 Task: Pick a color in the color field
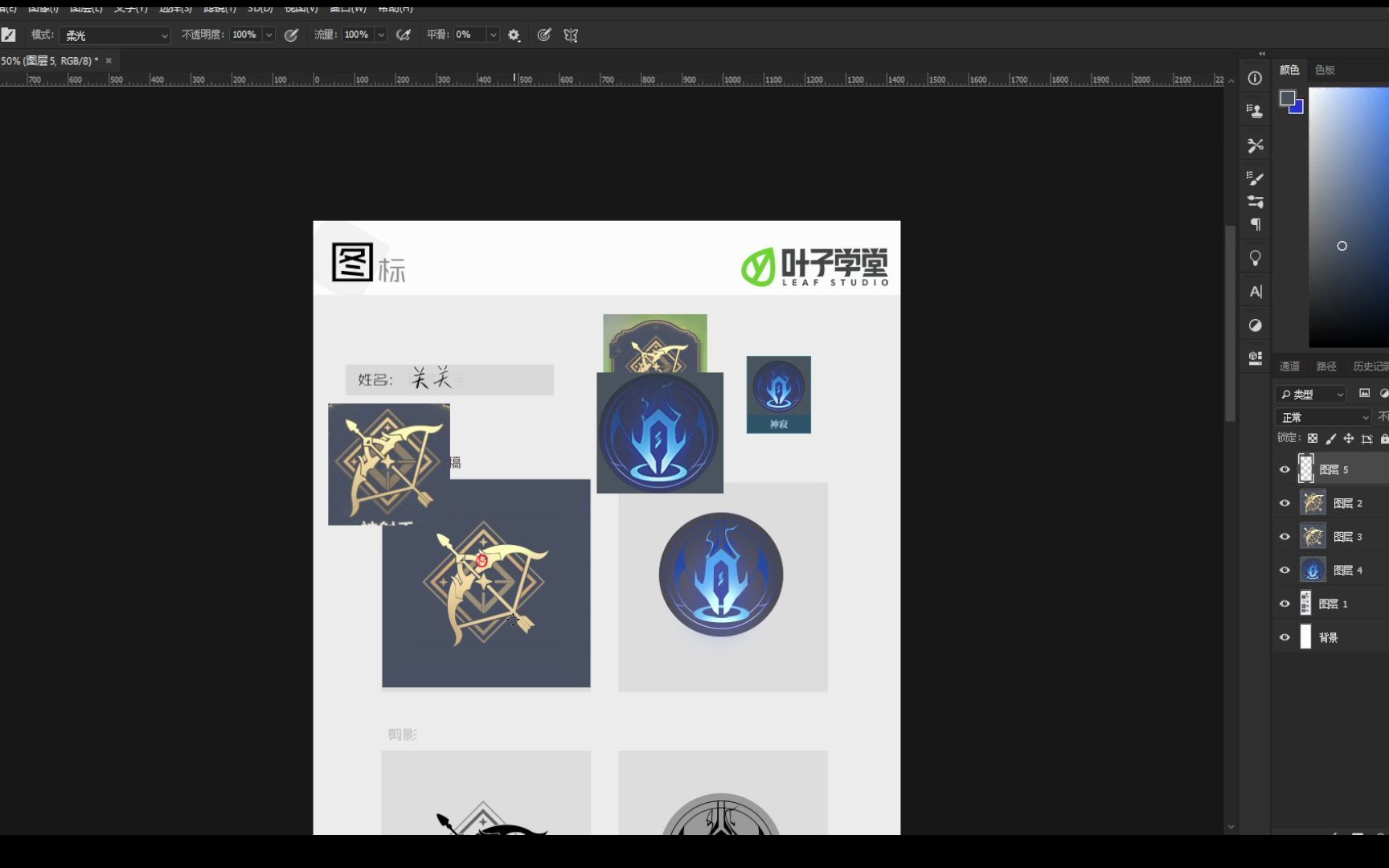(x=1349, y=217)
